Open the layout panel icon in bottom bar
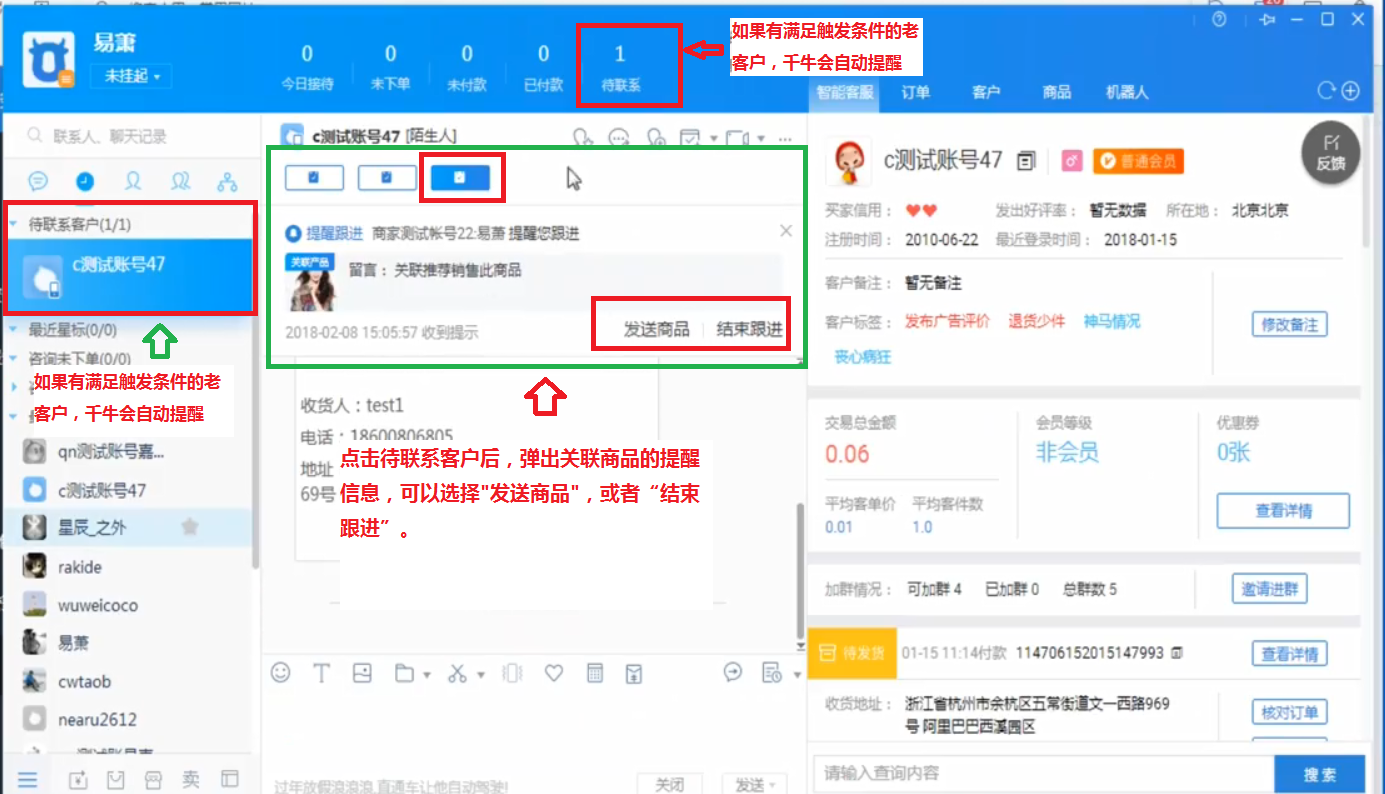This screenshot has width=1385, height=794. click(230, 779)
